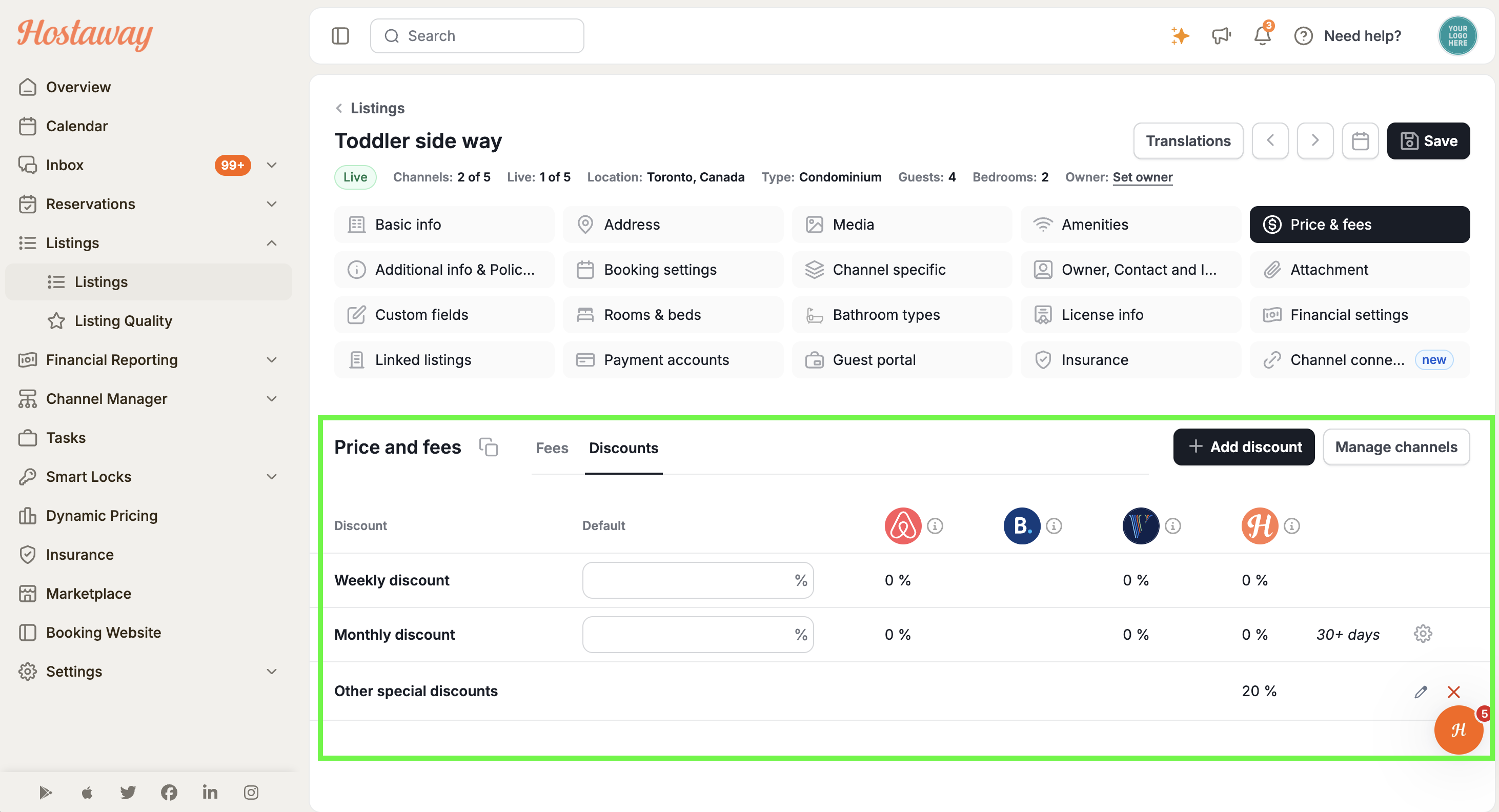This screenshot has height=812, width=1499.
Task: Open Translations
Action: click(1188, 141)
